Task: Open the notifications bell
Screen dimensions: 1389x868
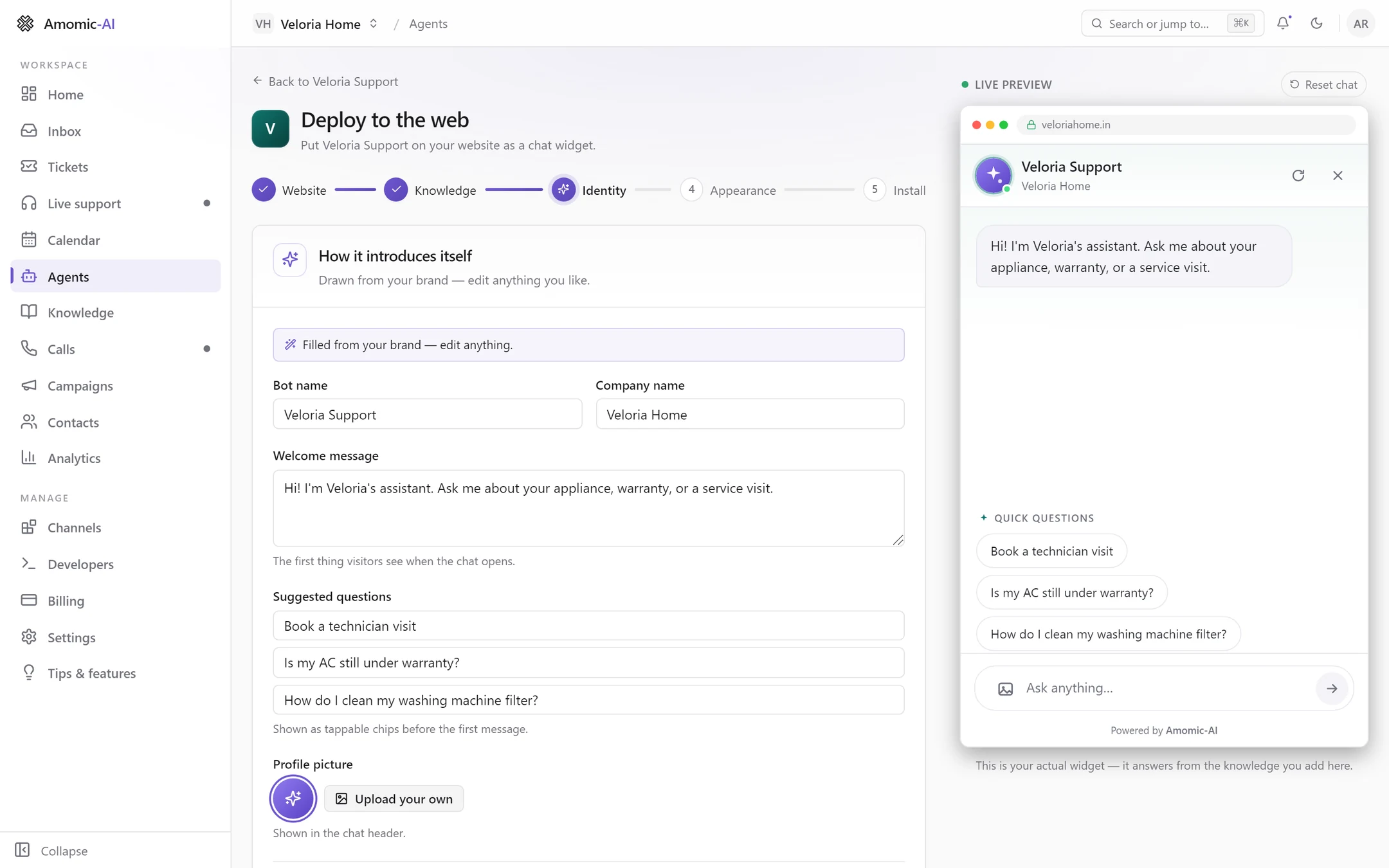Action: click(x=1283, y=23)
